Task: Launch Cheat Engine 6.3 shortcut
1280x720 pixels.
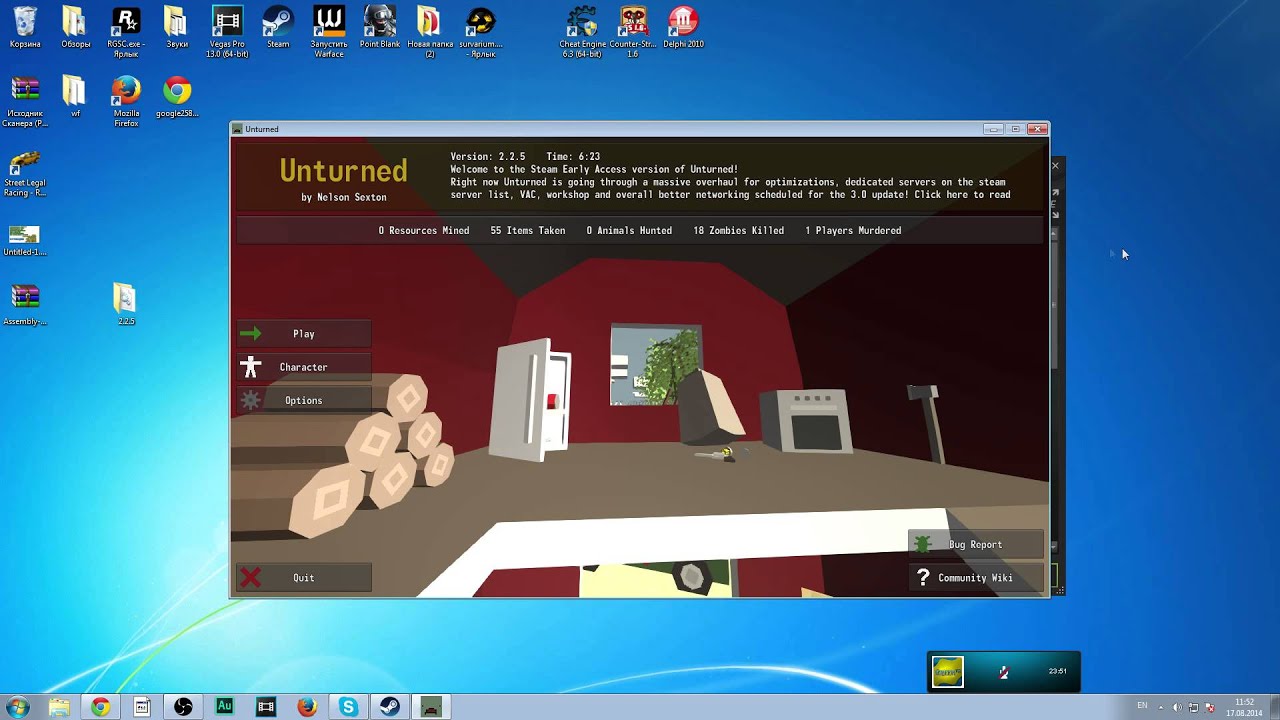Action: (x=581, y=32)
